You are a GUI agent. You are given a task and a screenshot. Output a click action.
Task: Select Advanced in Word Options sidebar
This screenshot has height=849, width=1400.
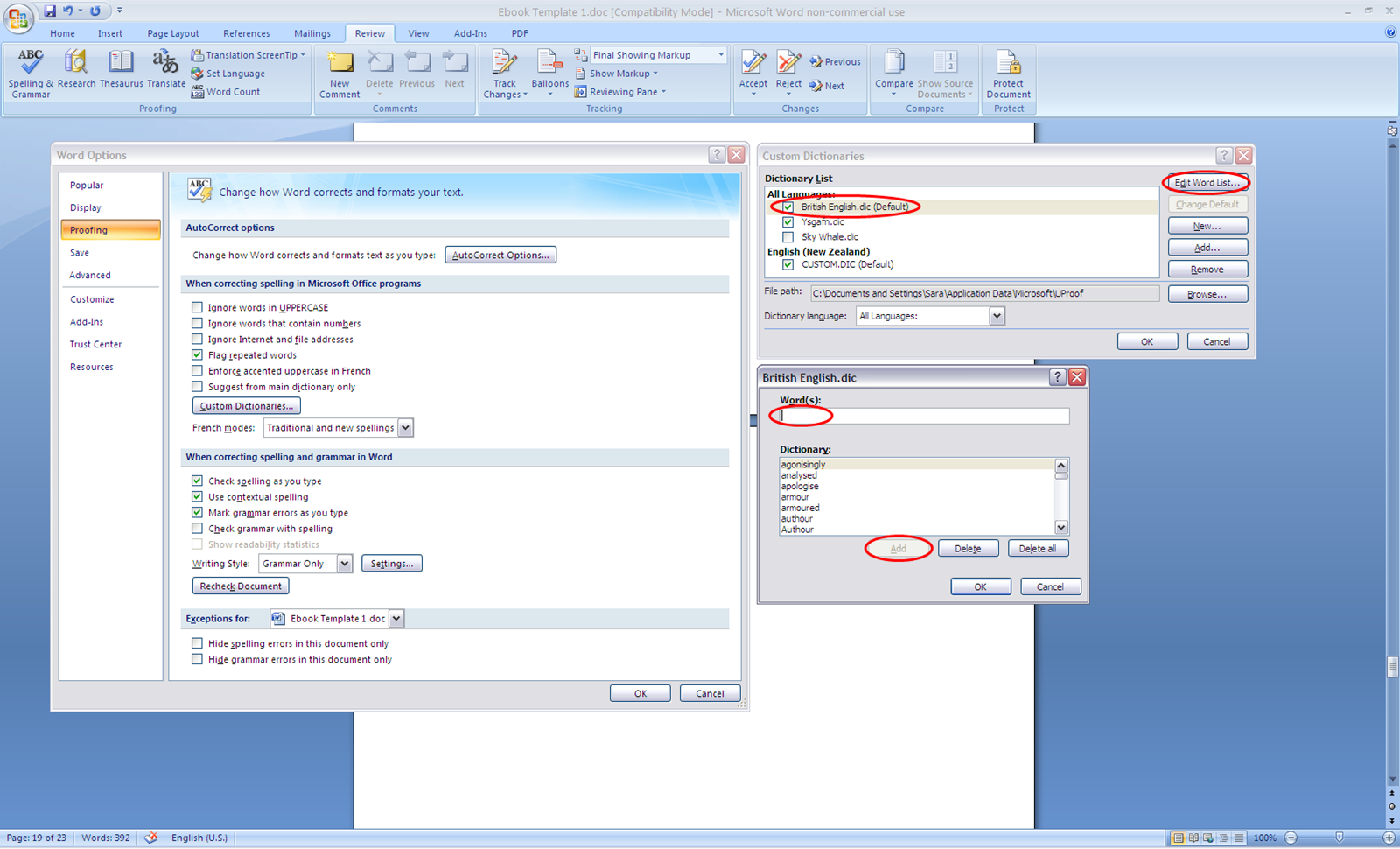[x=90, y=275]
